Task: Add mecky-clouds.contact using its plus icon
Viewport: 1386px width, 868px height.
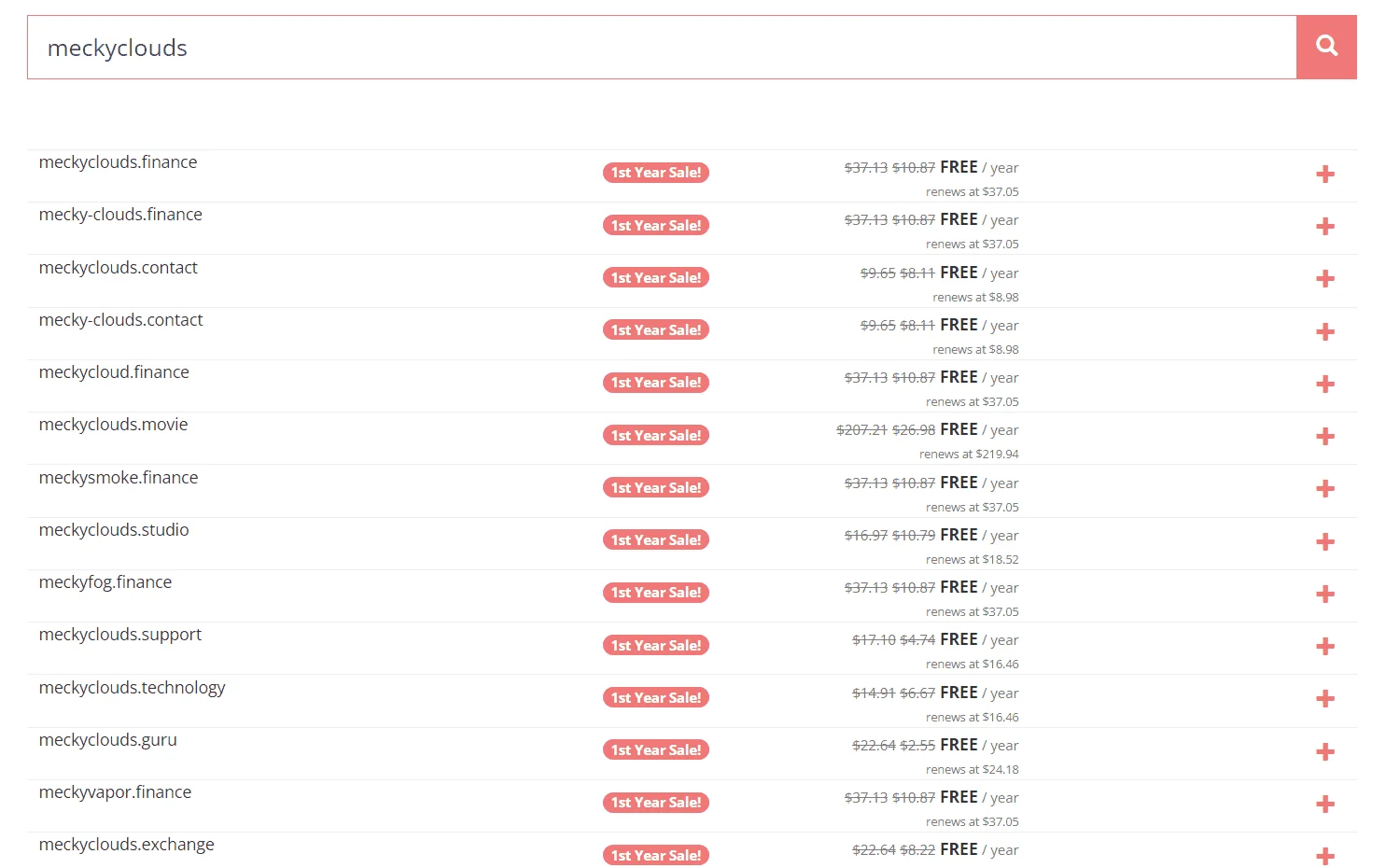Action: pyautogui.click(x=1325, y=332)
